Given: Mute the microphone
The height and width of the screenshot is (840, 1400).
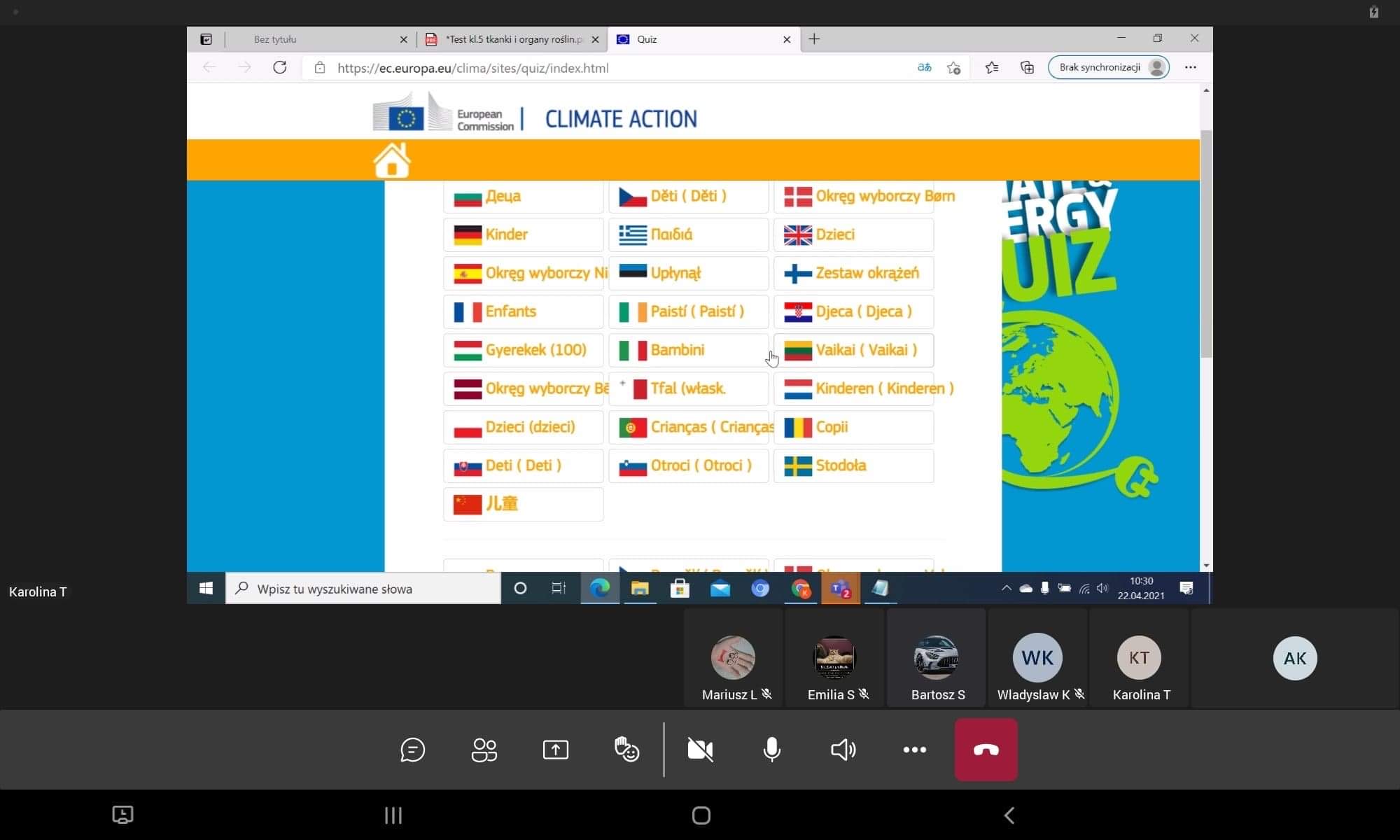Looking at the screenshot, I should click(771, 750).
